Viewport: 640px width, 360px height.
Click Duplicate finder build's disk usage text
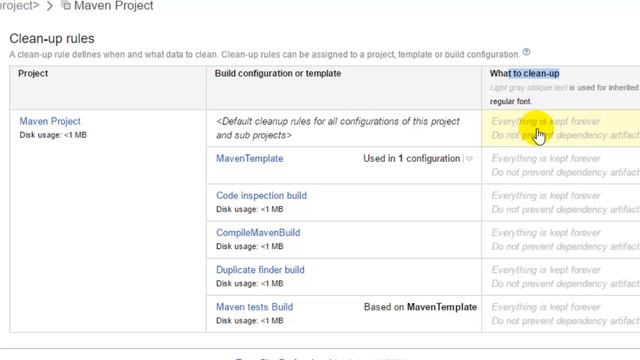click(x=249, y=284)
